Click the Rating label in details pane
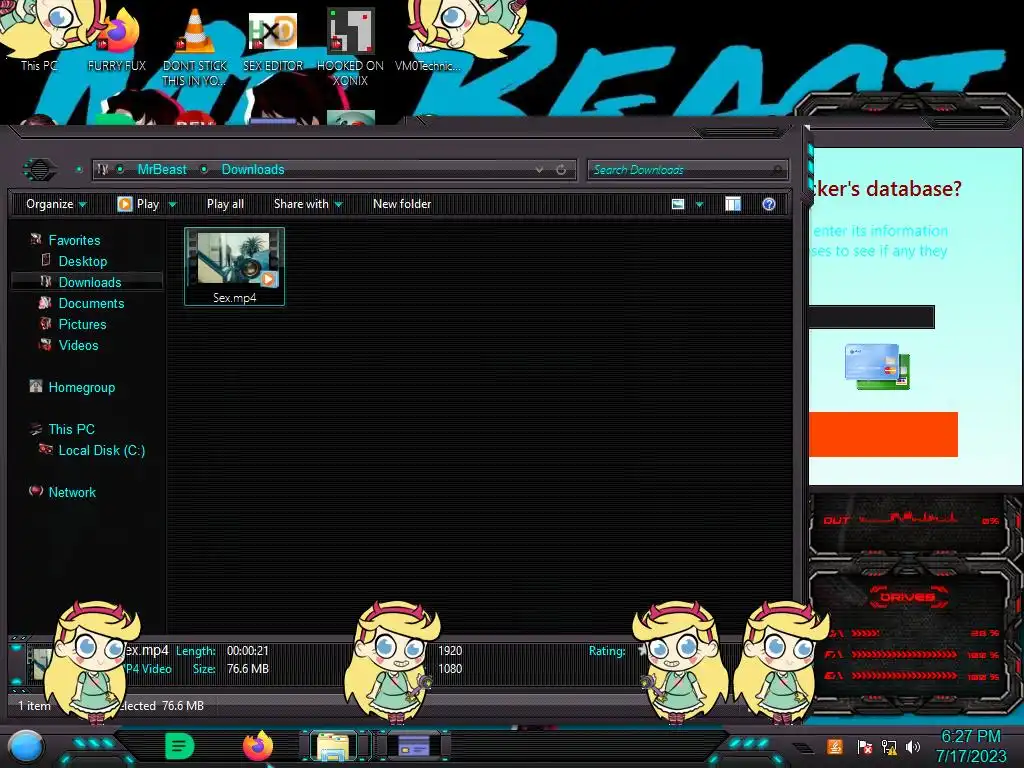The image size is (1024, 768). pyautogui.click(x=607, y=650)
